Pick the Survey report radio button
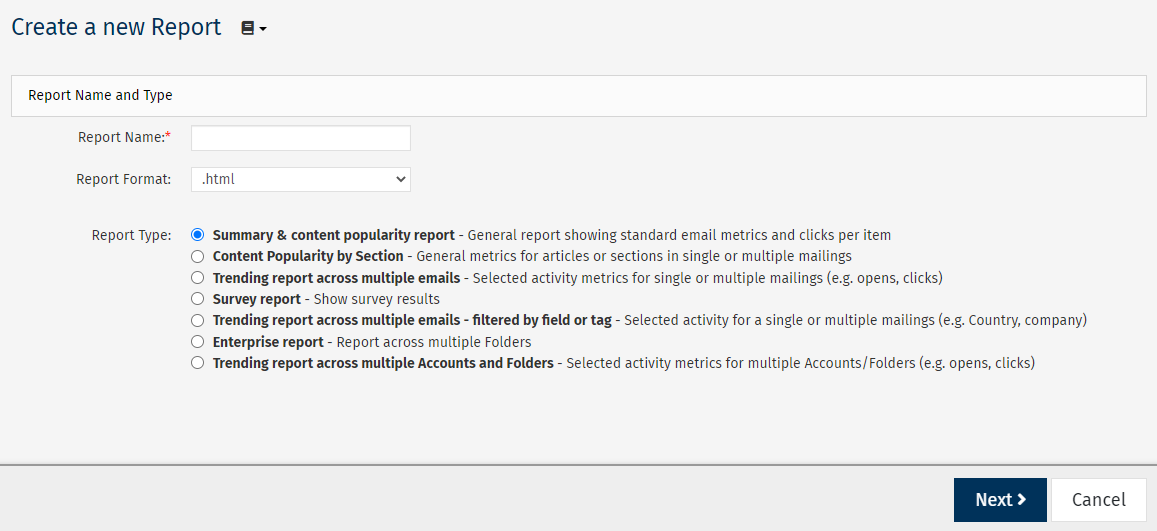The height and width of the screenshot is (531, 1157). (x=197, y=299)
